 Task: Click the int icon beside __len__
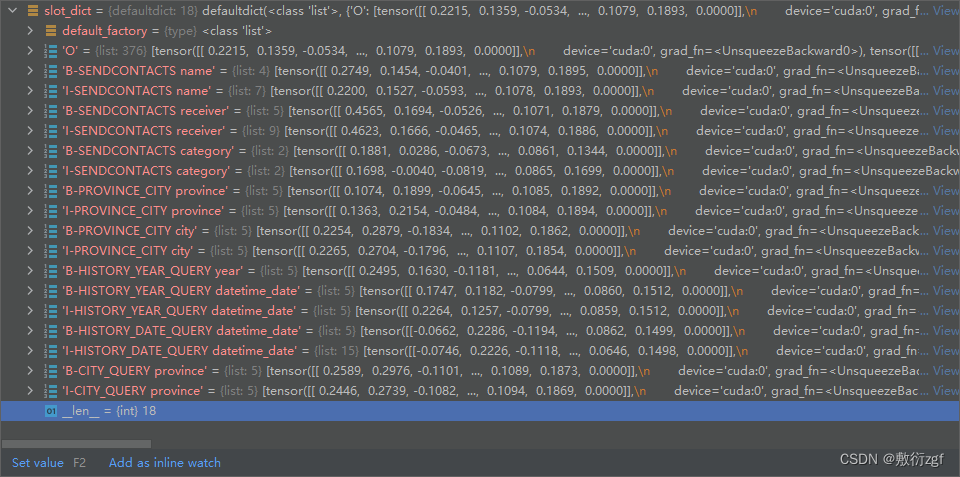point(51,411)
